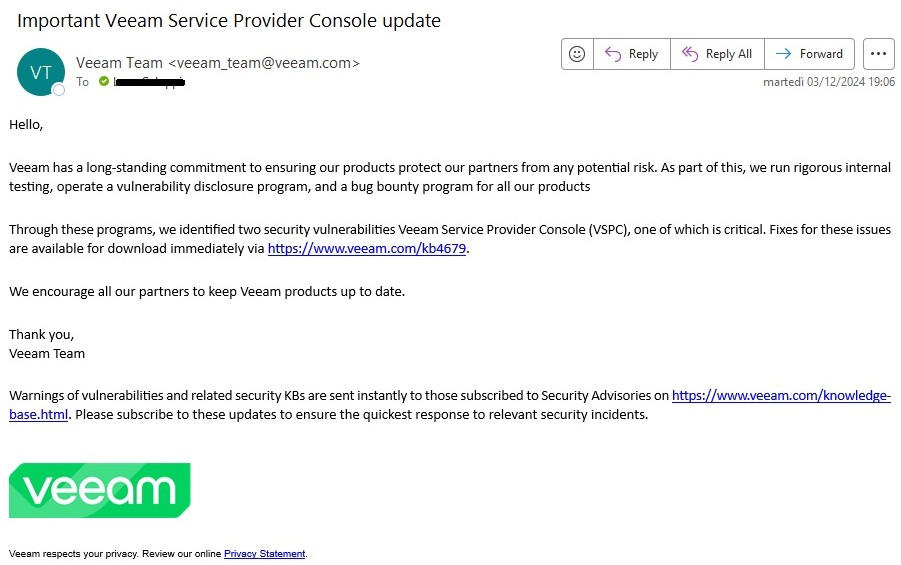Click the green availability icon beside recipient
This screenshot has width=901, height=565.
(x=104, y=81)
